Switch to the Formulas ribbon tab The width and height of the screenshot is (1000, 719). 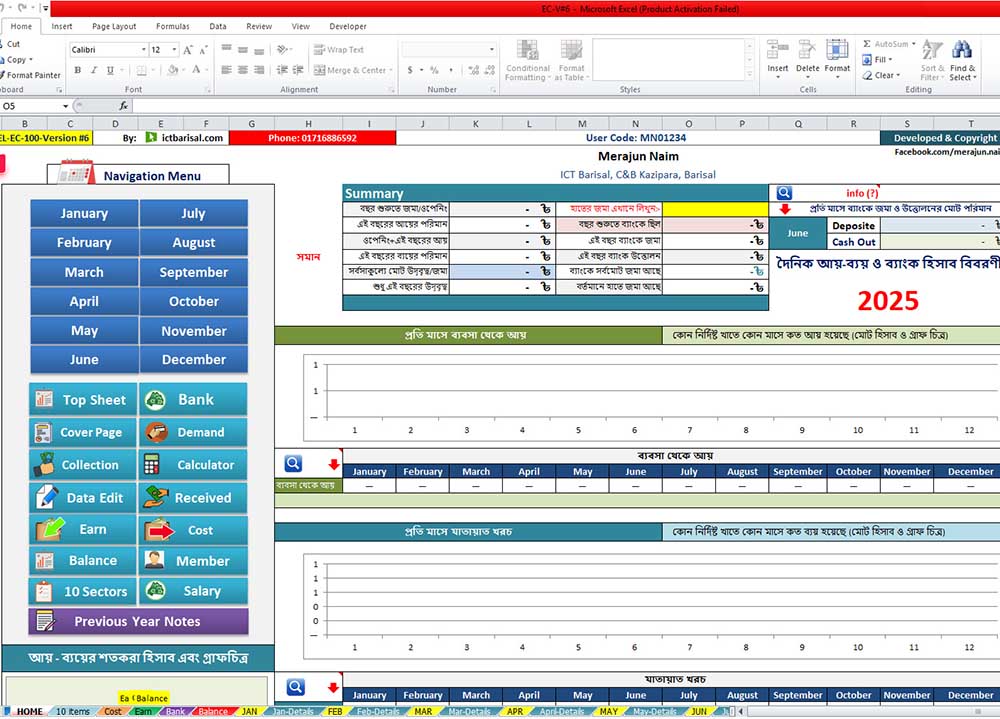click(172, 27)
